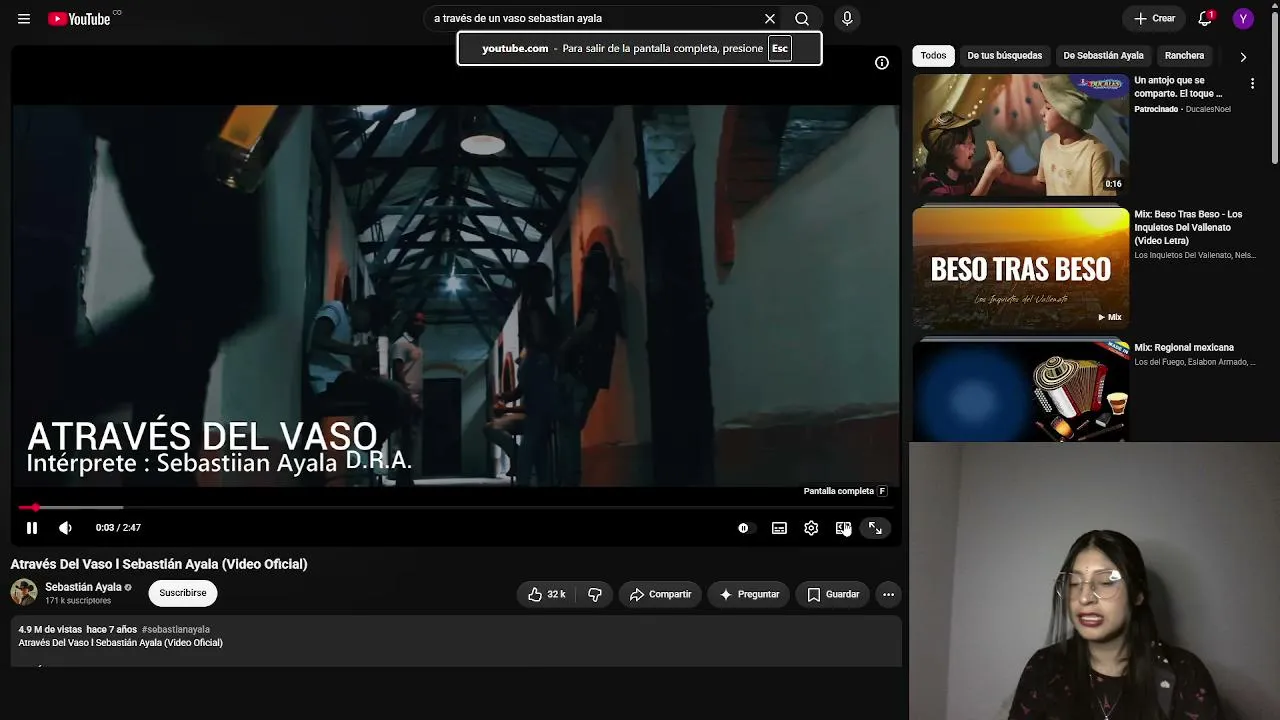Open the Sebastián Ayala channel avatar
Image resolution: width=1280 pixels, height=720 pixels.
[24, 592]
